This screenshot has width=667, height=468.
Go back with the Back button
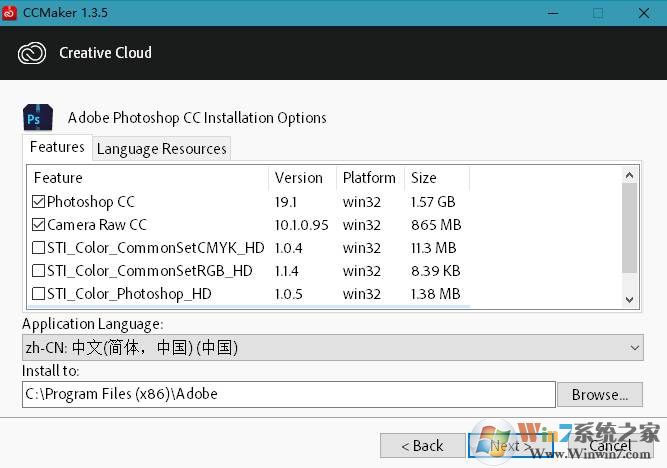point(421,445)
